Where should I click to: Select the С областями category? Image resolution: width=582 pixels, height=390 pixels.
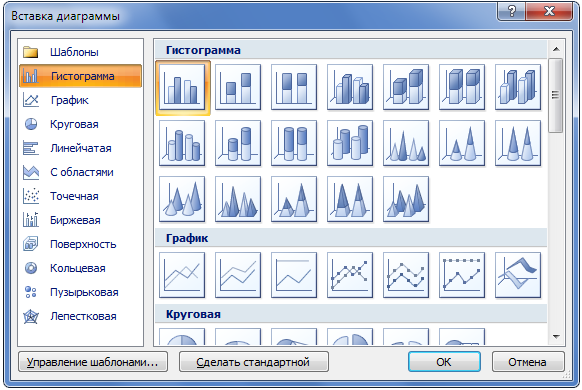coord(81,172)
